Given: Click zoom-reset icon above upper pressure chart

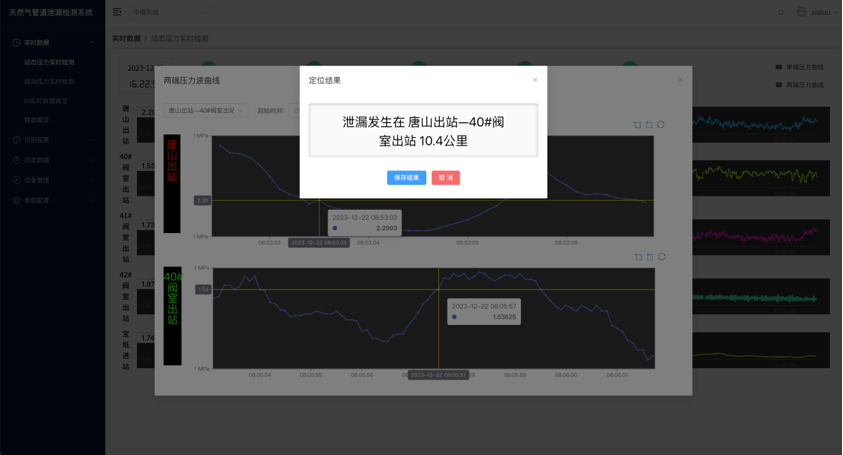Looking at the screenshot, I should click(x=649, y=125).
